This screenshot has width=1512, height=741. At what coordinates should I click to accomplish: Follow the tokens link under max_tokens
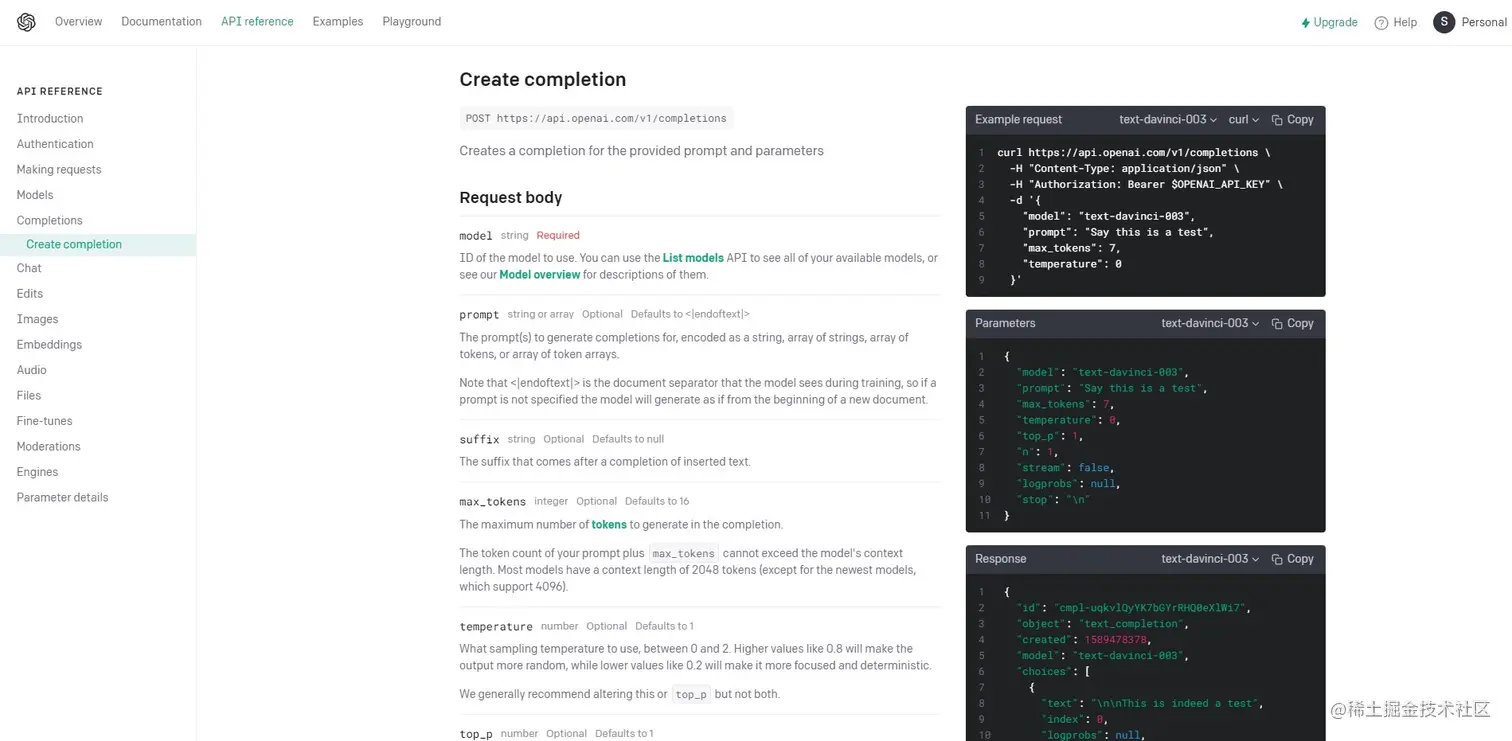(609, 525)
